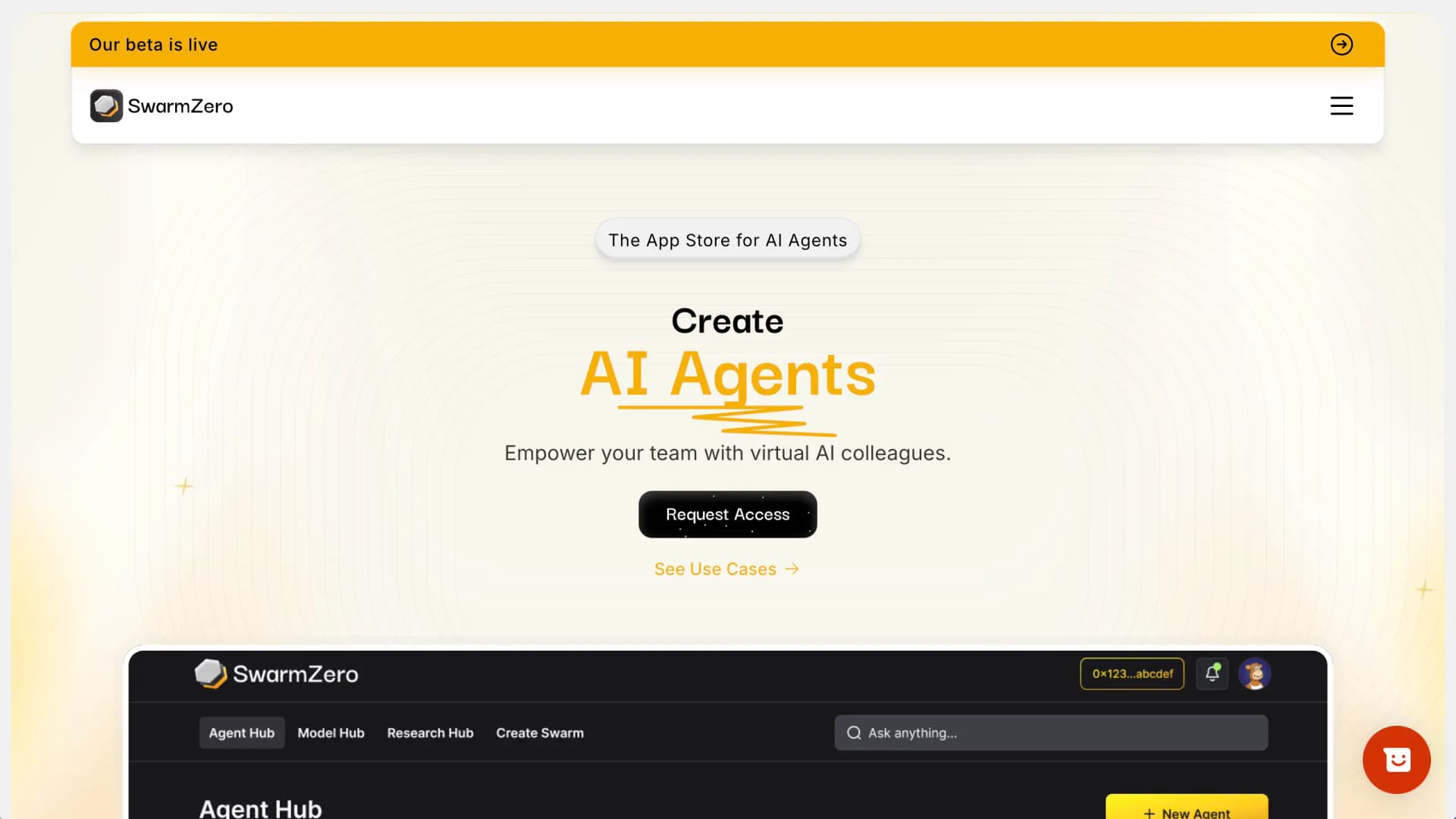
Task: Click the arrow icon in beta banner
Action: tap(1341, 45)
